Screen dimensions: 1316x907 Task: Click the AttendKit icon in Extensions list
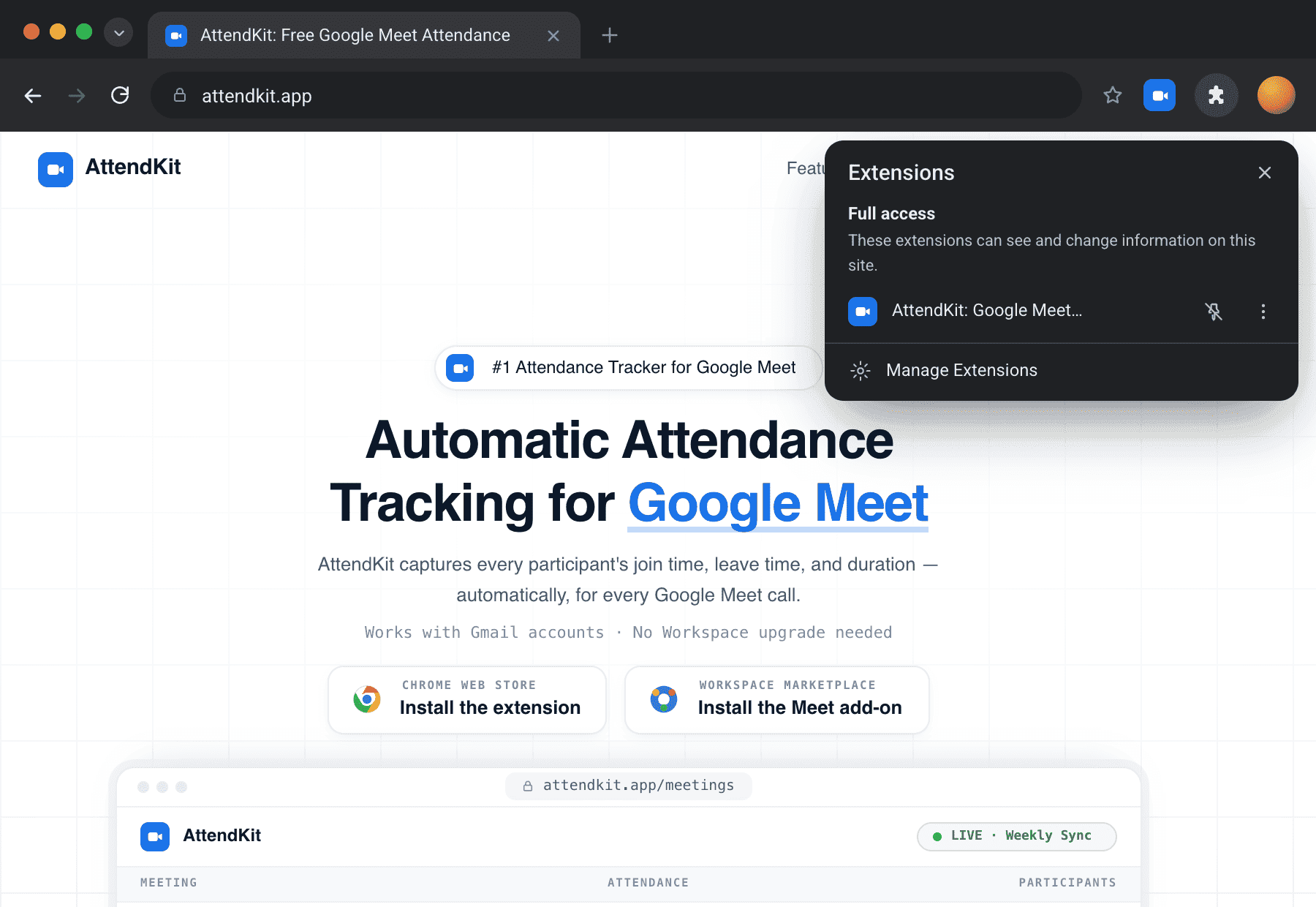pyautogui.click(x=863, y=312)
